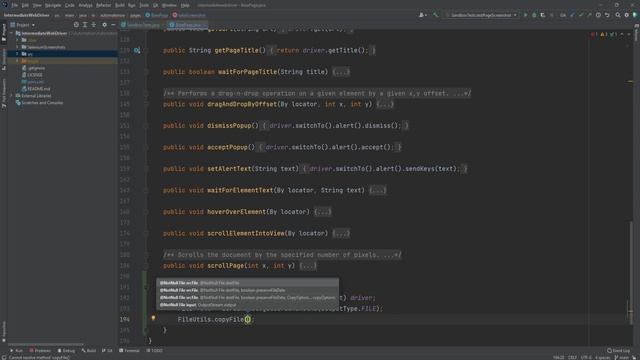The height and width of the screenshot is (360, 640).
Task: Open the Terminal tool window
Action: 129,351
